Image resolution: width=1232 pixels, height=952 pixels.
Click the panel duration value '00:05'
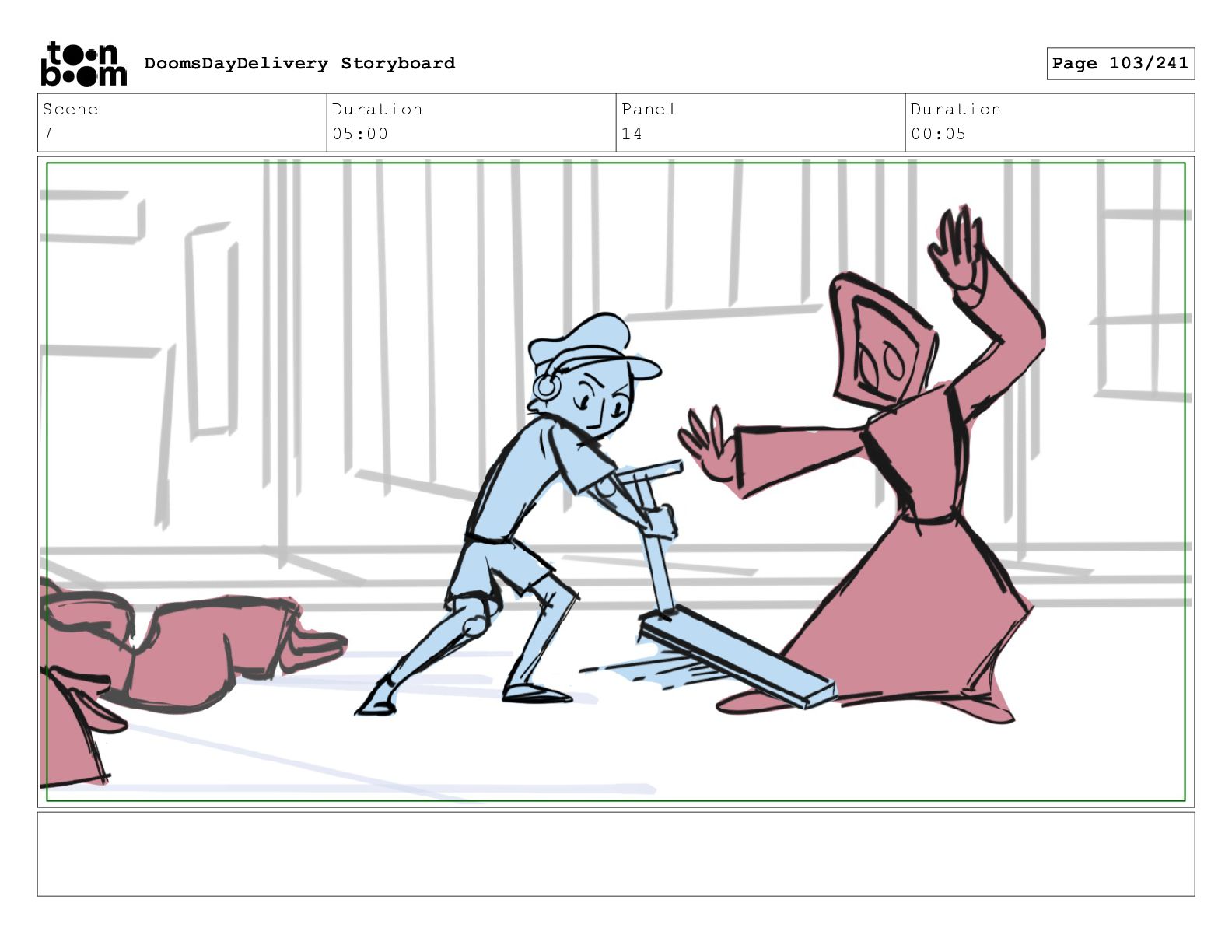point(939,134)
